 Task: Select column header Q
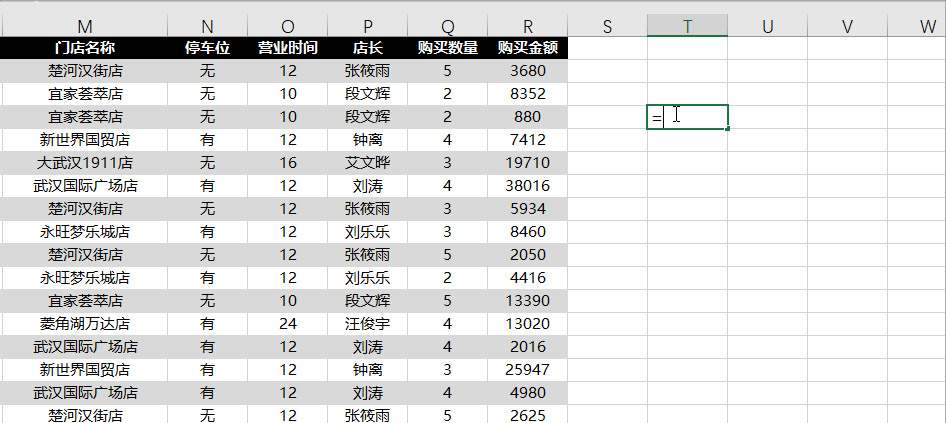(x=447, y=26)
